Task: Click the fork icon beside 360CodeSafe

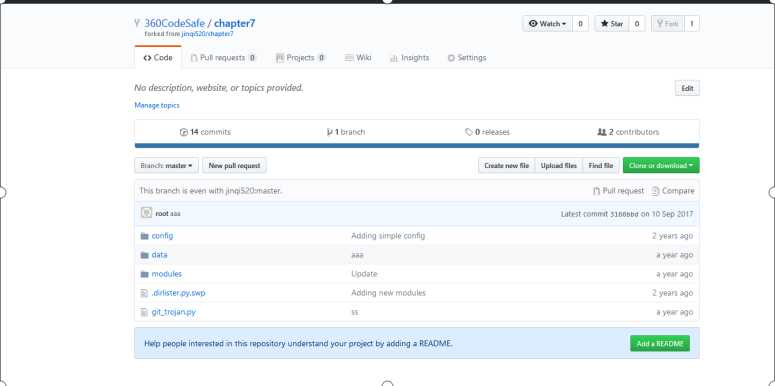Action: click(x=137, y=23)
